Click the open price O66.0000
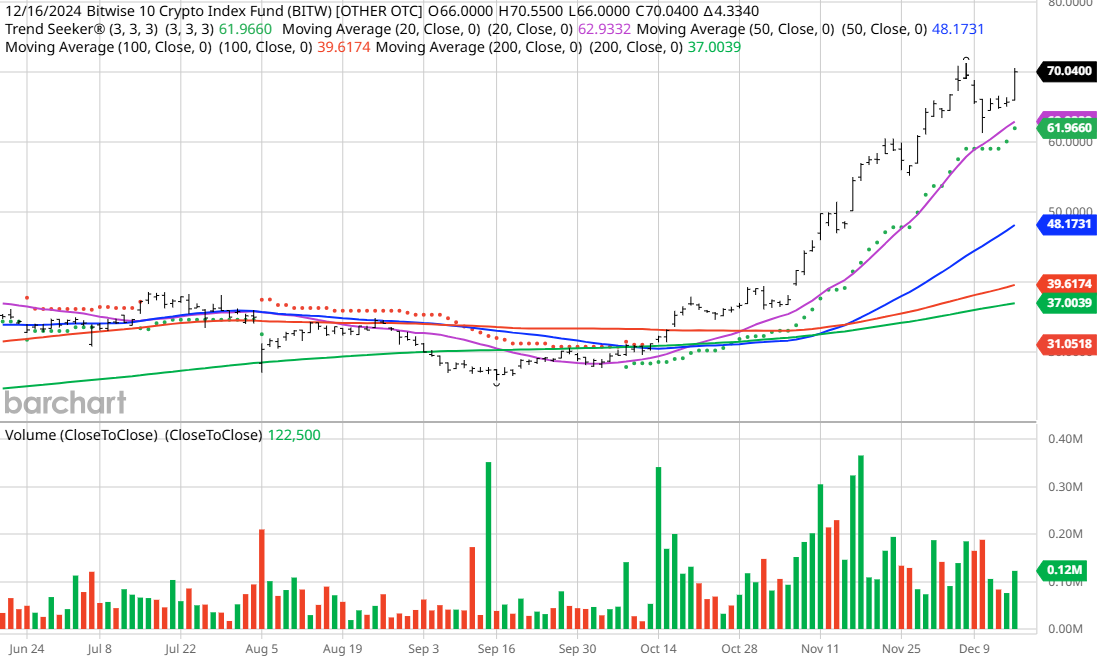Screen dimensions: 1097x661 tap(460, 11)
